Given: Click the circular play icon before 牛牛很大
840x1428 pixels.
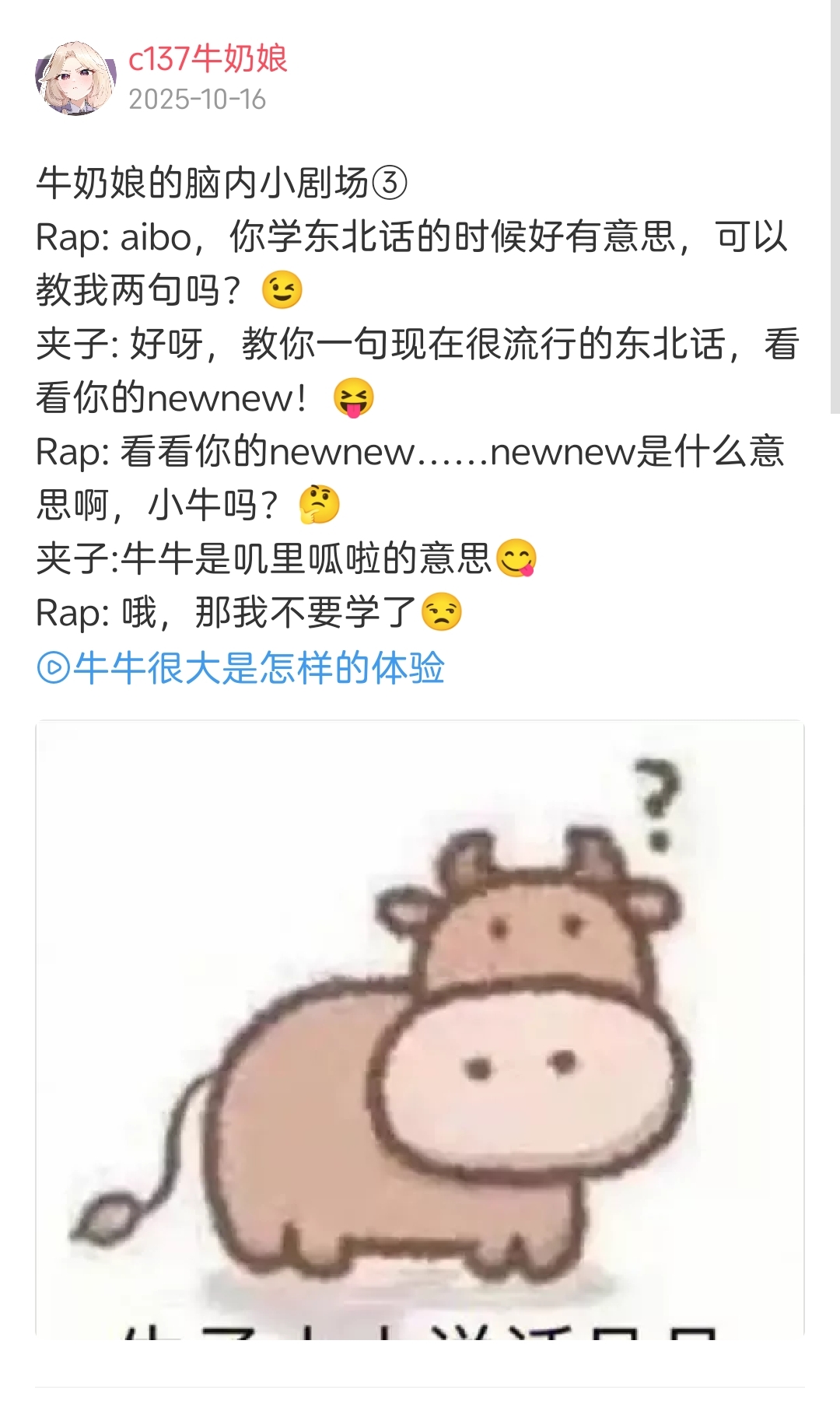Looking at the screenshot, I should [53, 668].
